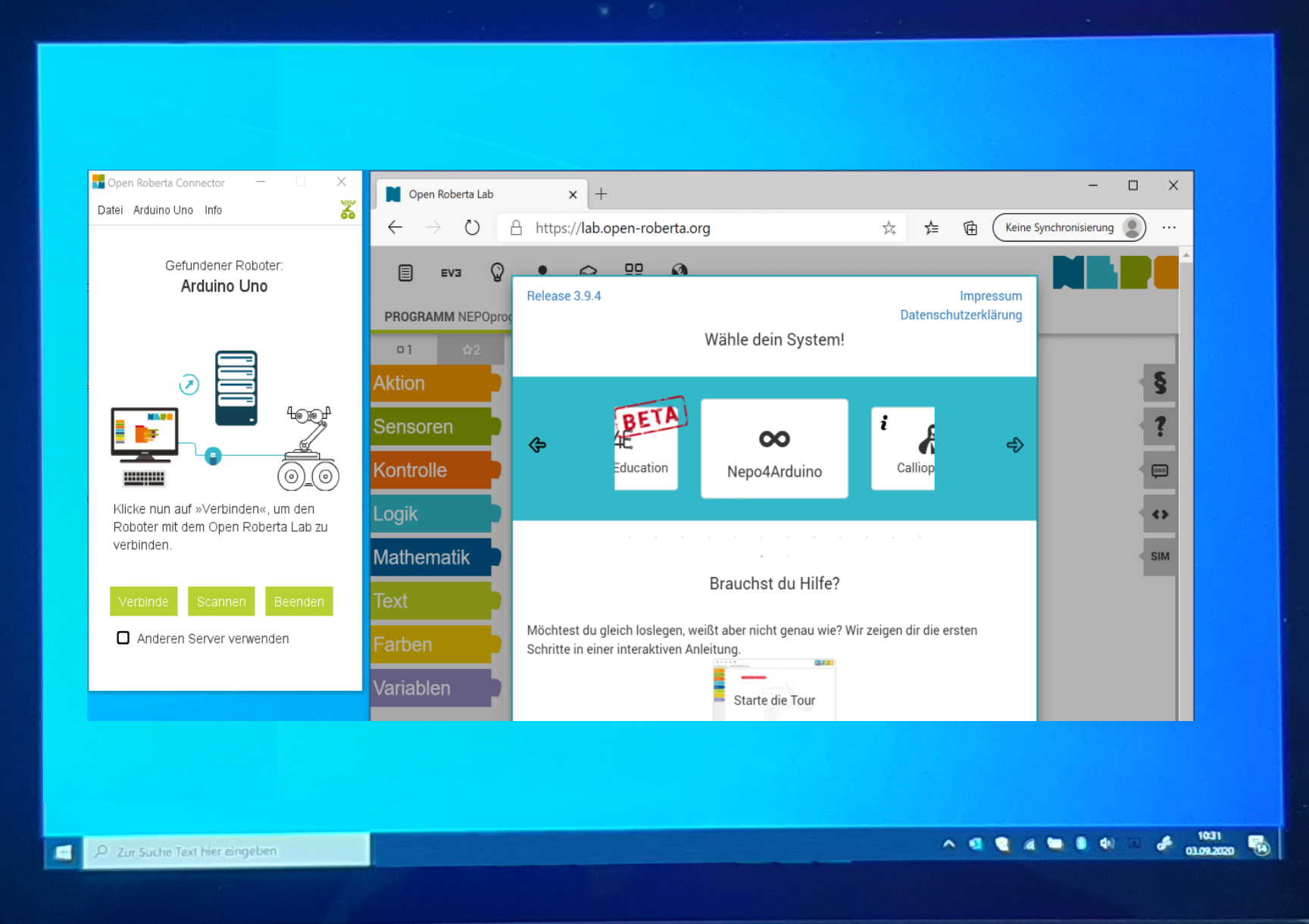This screenshot has height=924, width=1309.
Task: Click the Windows taskbar search box
Action: click(x=227, y=851)
